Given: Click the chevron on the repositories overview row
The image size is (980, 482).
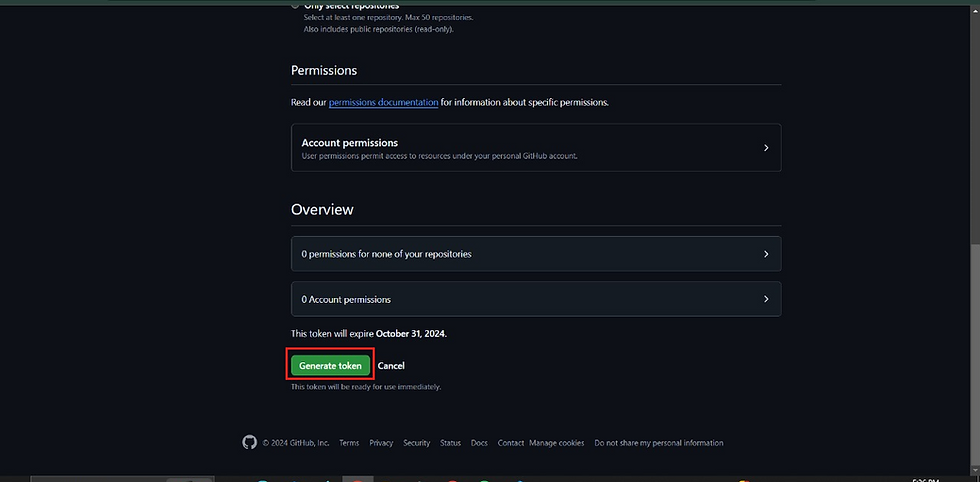Looking at the screenshot, I should tap(766, 254).
